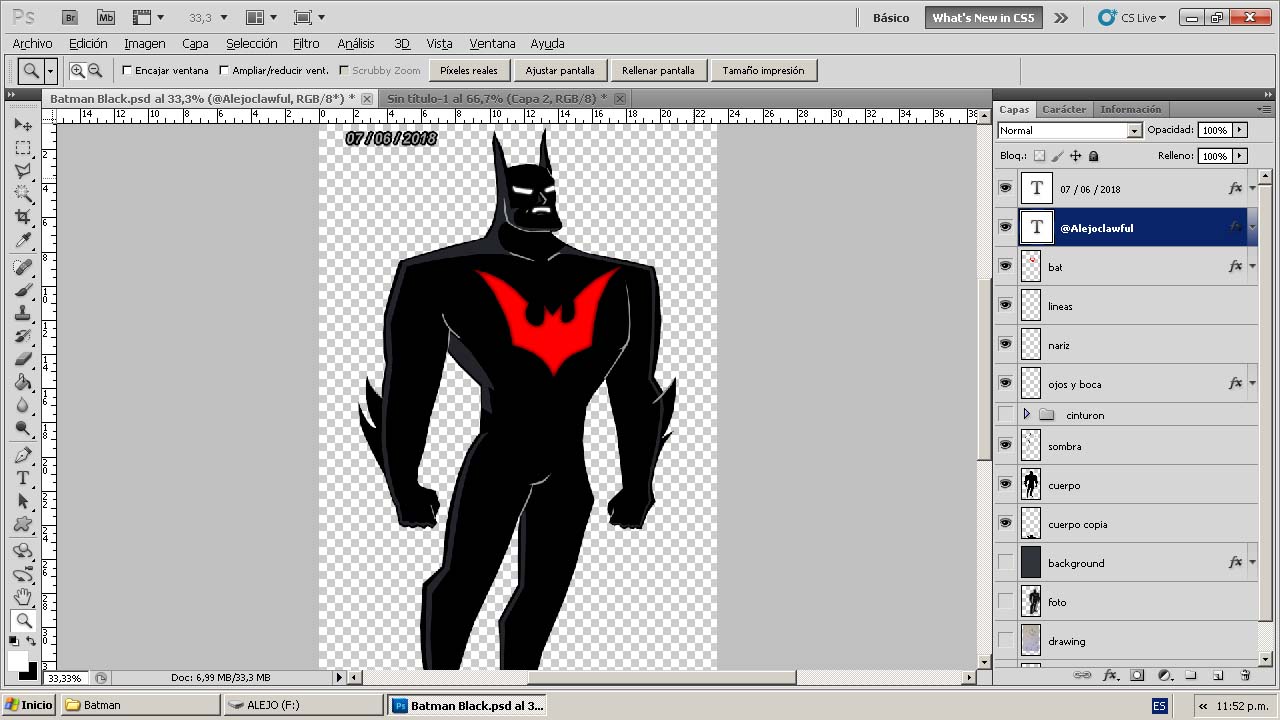Select the Horizontal Type tool

coord(23,478)
